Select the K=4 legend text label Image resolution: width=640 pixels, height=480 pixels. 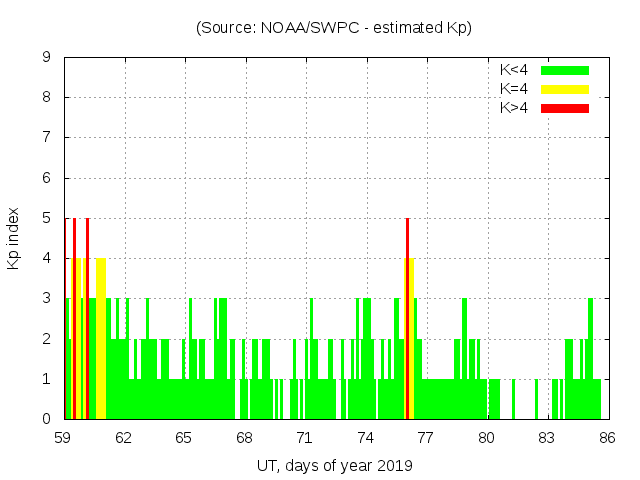(513, 89)
